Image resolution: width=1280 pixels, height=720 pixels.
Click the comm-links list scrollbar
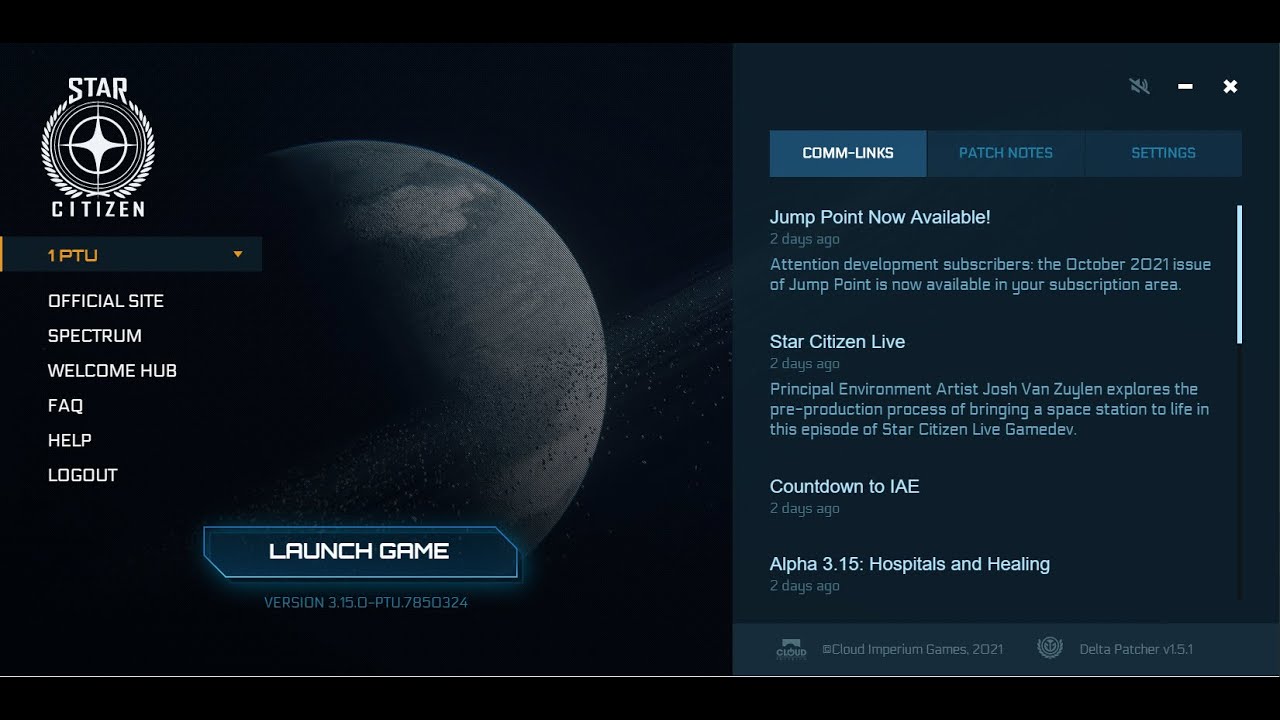click(x=1239, y=275)
